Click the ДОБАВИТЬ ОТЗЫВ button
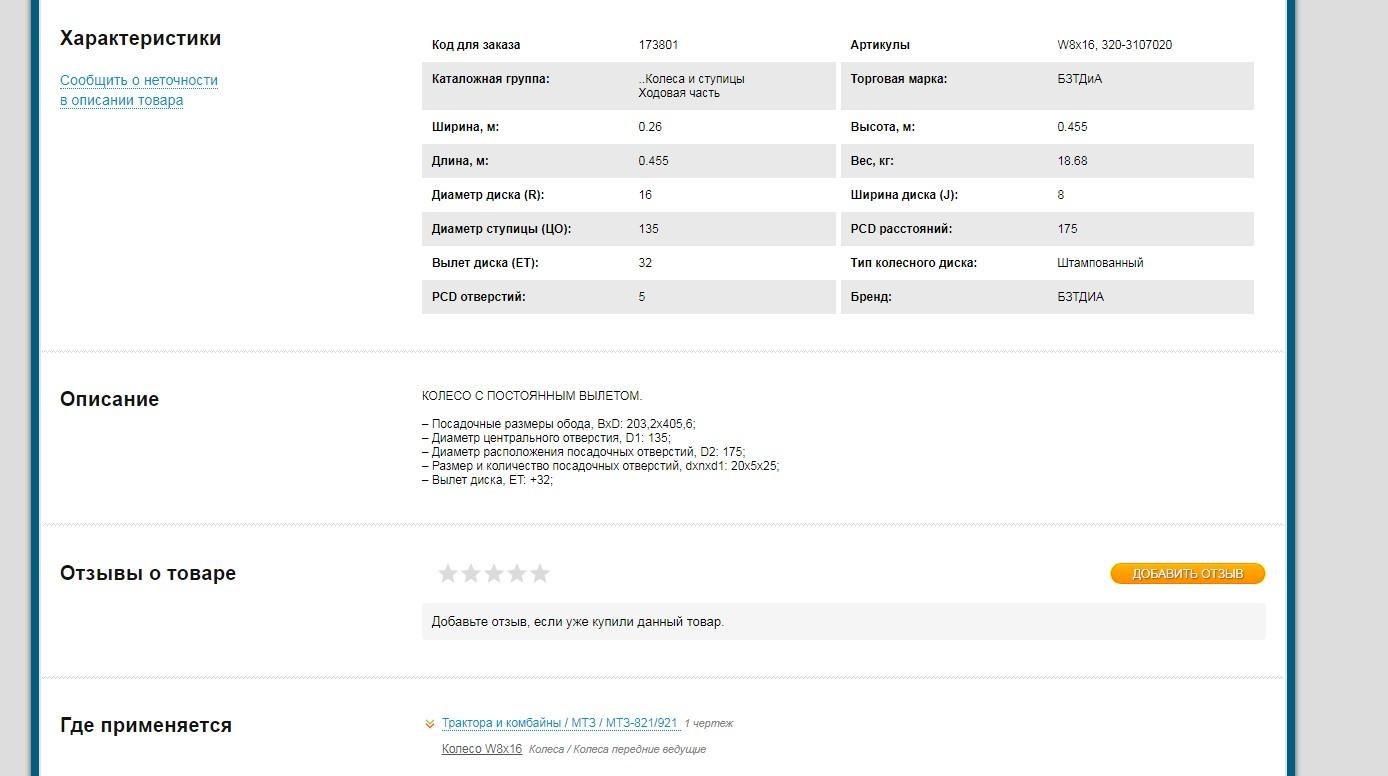1388x776 pixels. 1187,574
